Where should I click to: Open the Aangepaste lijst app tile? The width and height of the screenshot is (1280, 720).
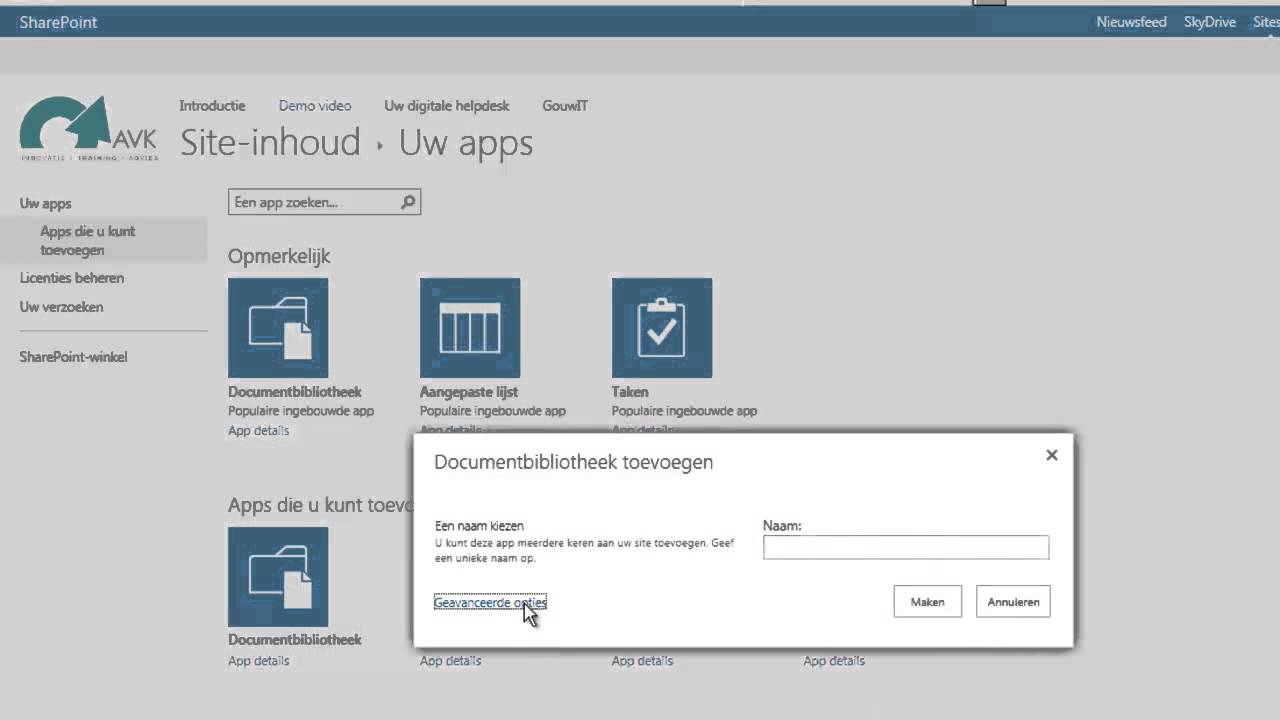470,328
